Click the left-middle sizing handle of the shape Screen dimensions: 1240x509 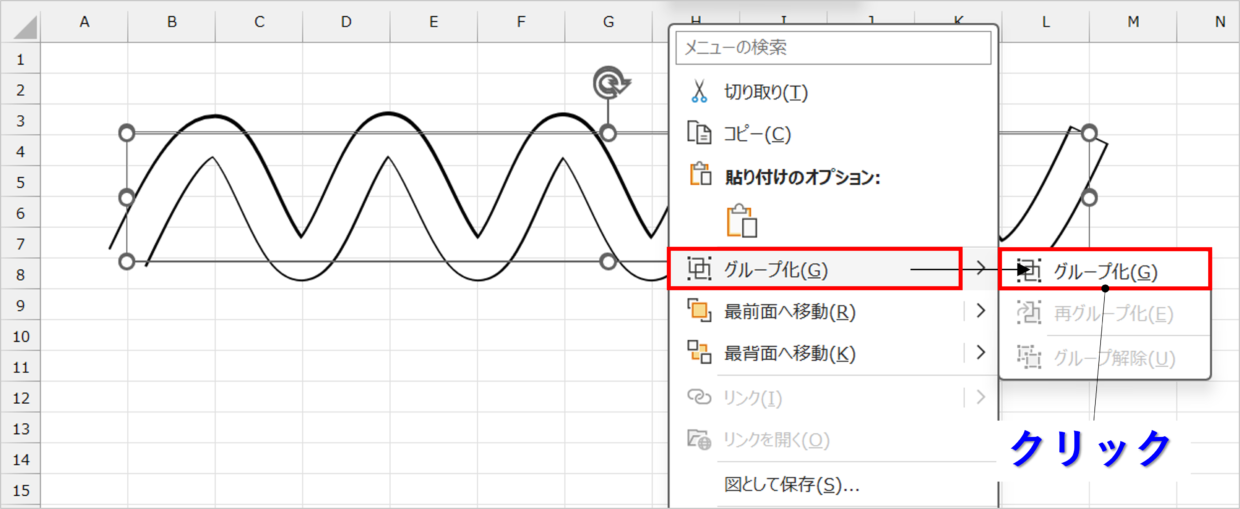click(126, 197)
